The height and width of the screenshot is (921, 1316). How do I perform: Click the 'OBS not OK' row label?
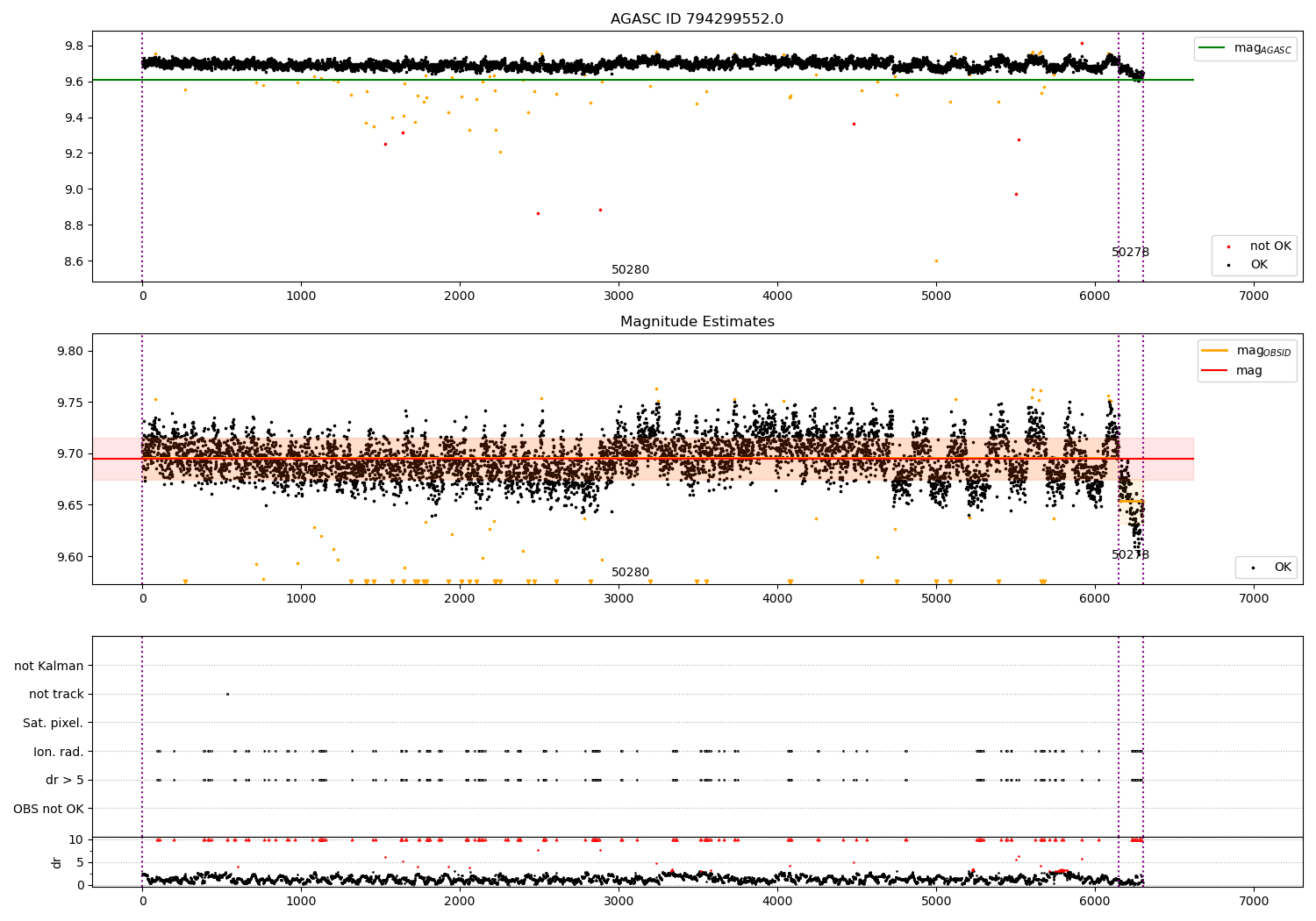[x=48, y=809]
